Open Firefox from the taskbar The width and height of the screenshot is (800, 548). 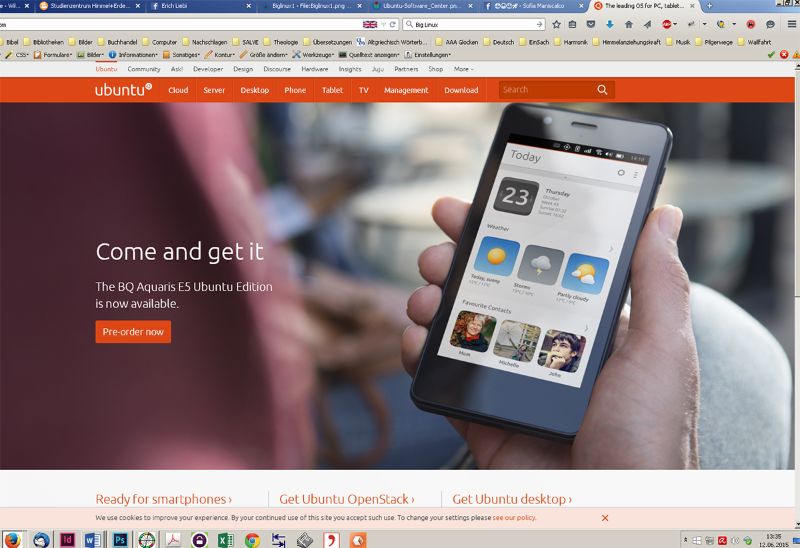[12, 539]
